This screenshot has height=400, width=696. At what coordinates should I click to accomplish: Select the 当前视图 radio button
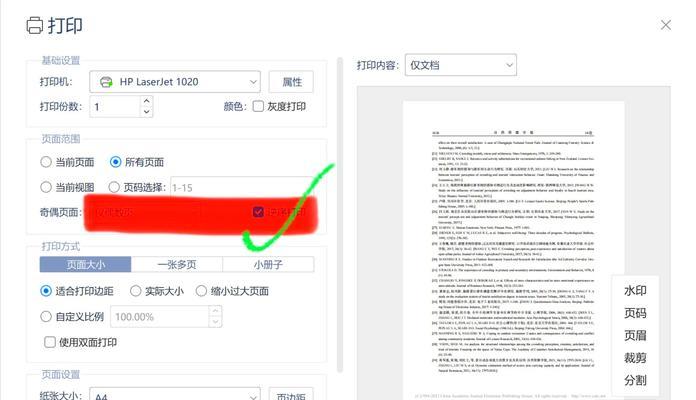pos(46,187)
